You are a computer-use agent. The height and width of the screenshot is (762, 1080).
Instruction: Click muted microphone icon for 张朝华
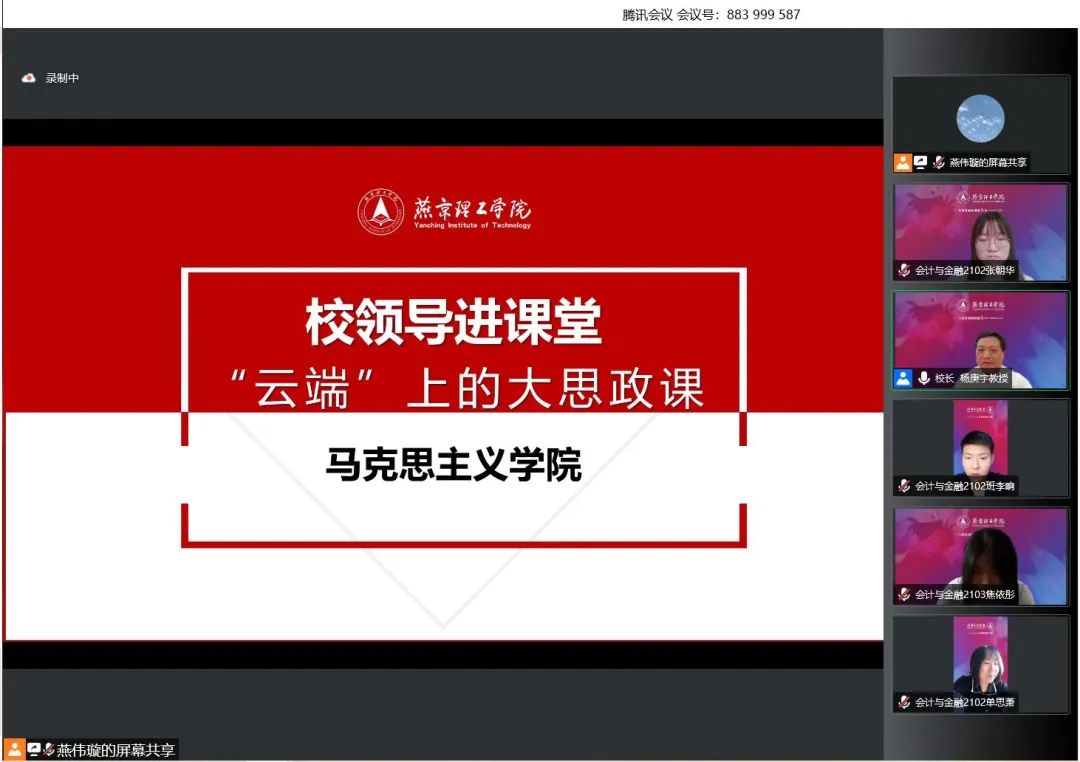(904, 270)
